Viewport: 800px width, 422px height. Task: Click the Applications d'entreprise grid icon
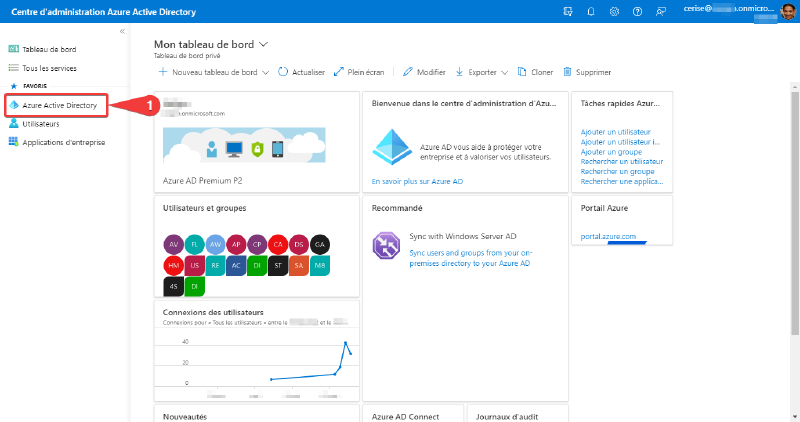click(14, 142)
